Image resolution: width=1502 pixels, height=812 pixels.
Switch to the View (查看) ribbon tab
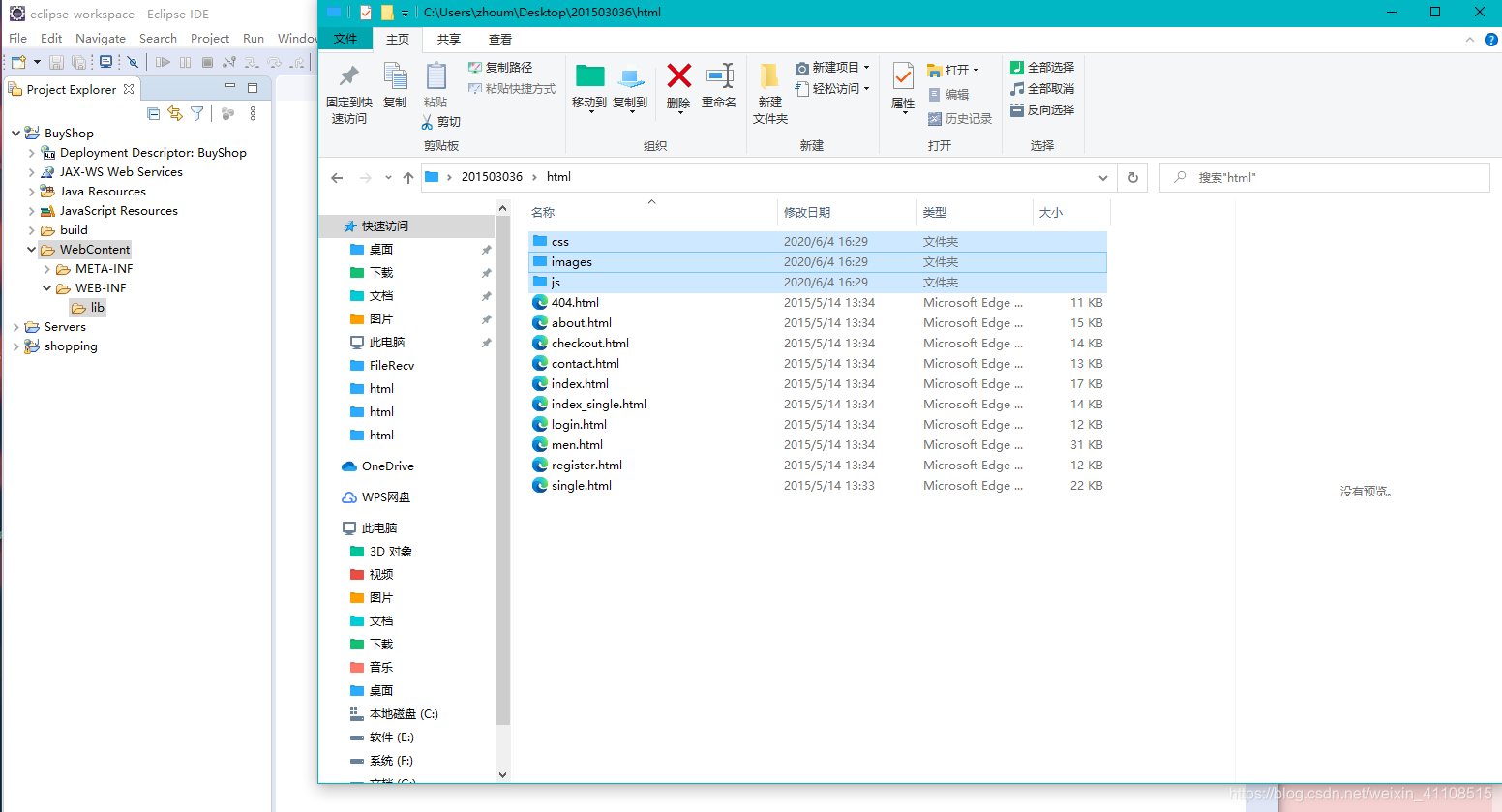[x=500, y=40]
